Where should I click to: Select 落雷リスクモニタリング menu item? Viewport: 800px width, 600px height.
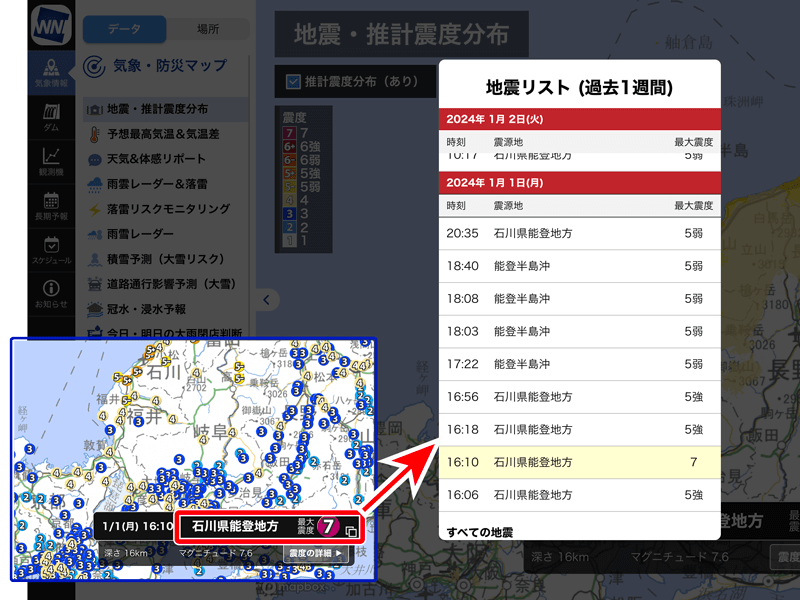point(168,210)
